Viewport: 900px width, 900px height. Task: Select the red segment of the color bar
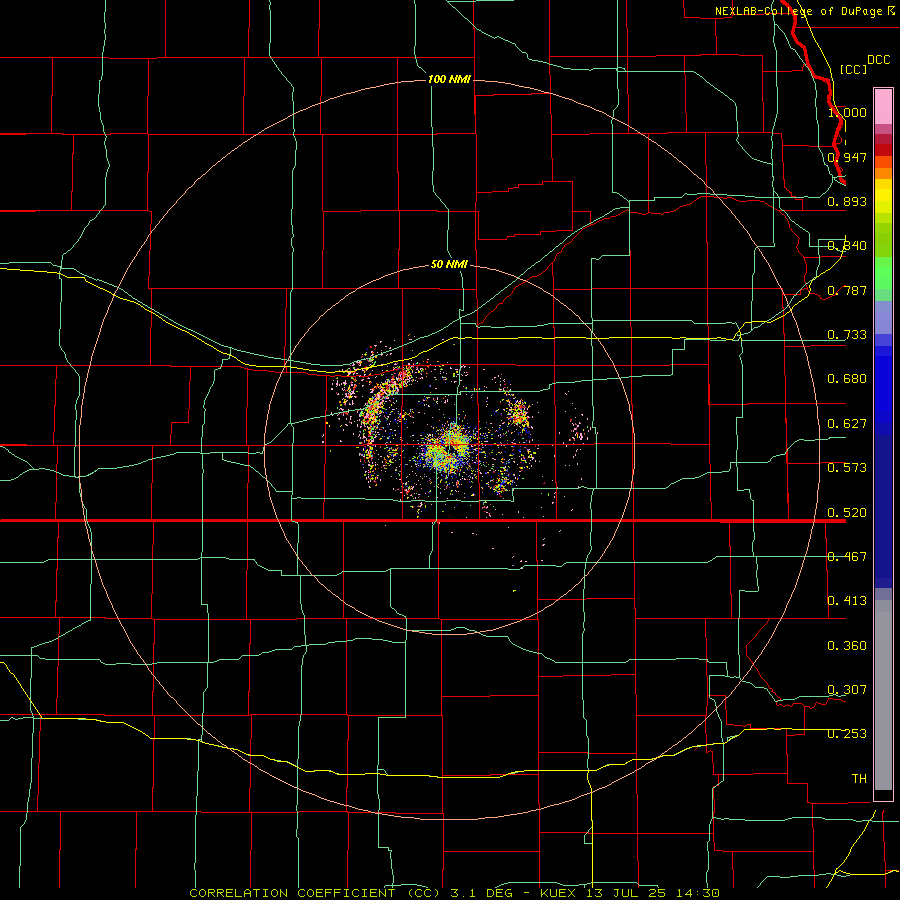[883, 150]
